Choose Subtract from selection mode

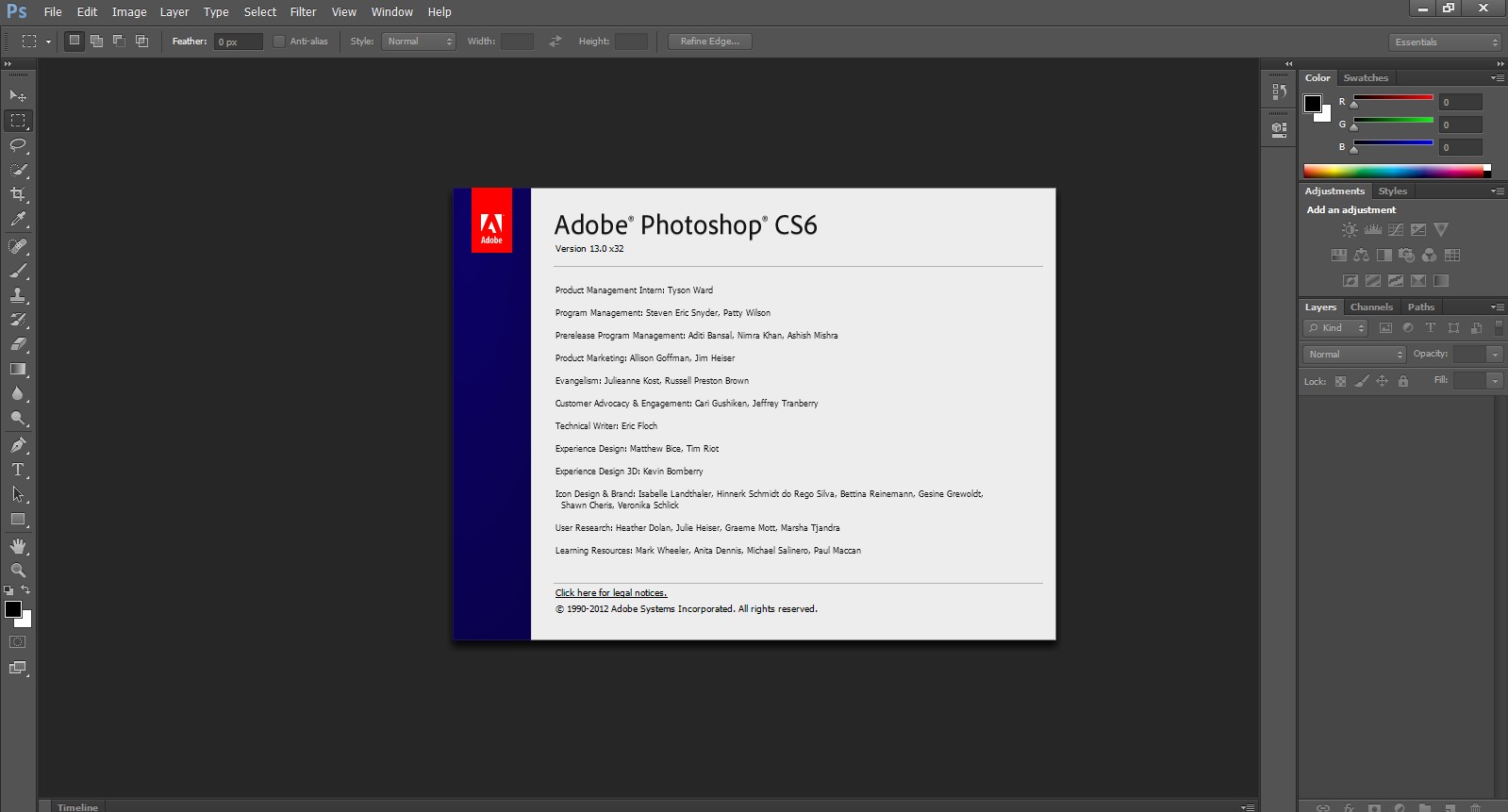coord(120,41)
